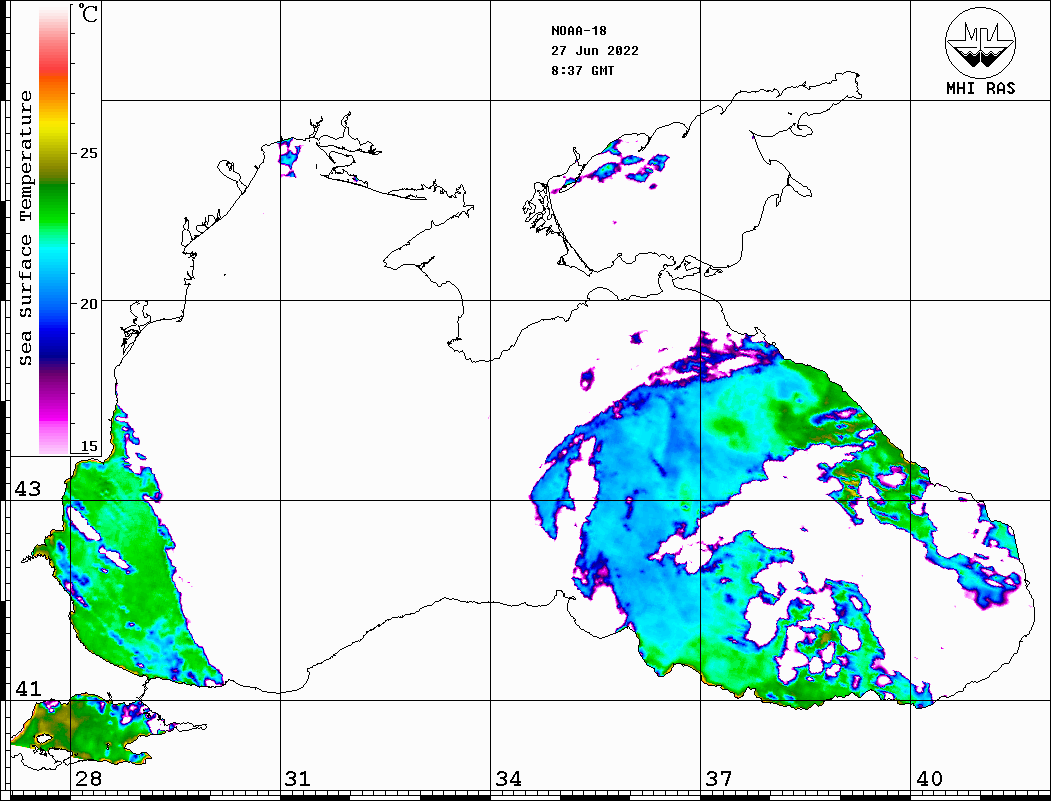Click the longitude label '37'

719,778
